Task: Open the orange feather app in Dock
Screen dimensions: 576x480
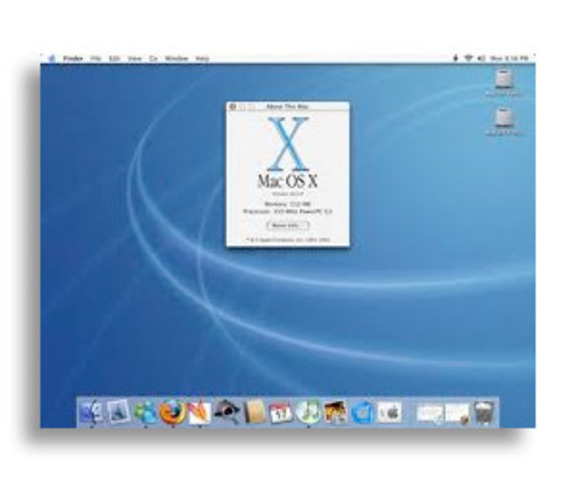Action: pyautogui.click(x=199, y=412)
